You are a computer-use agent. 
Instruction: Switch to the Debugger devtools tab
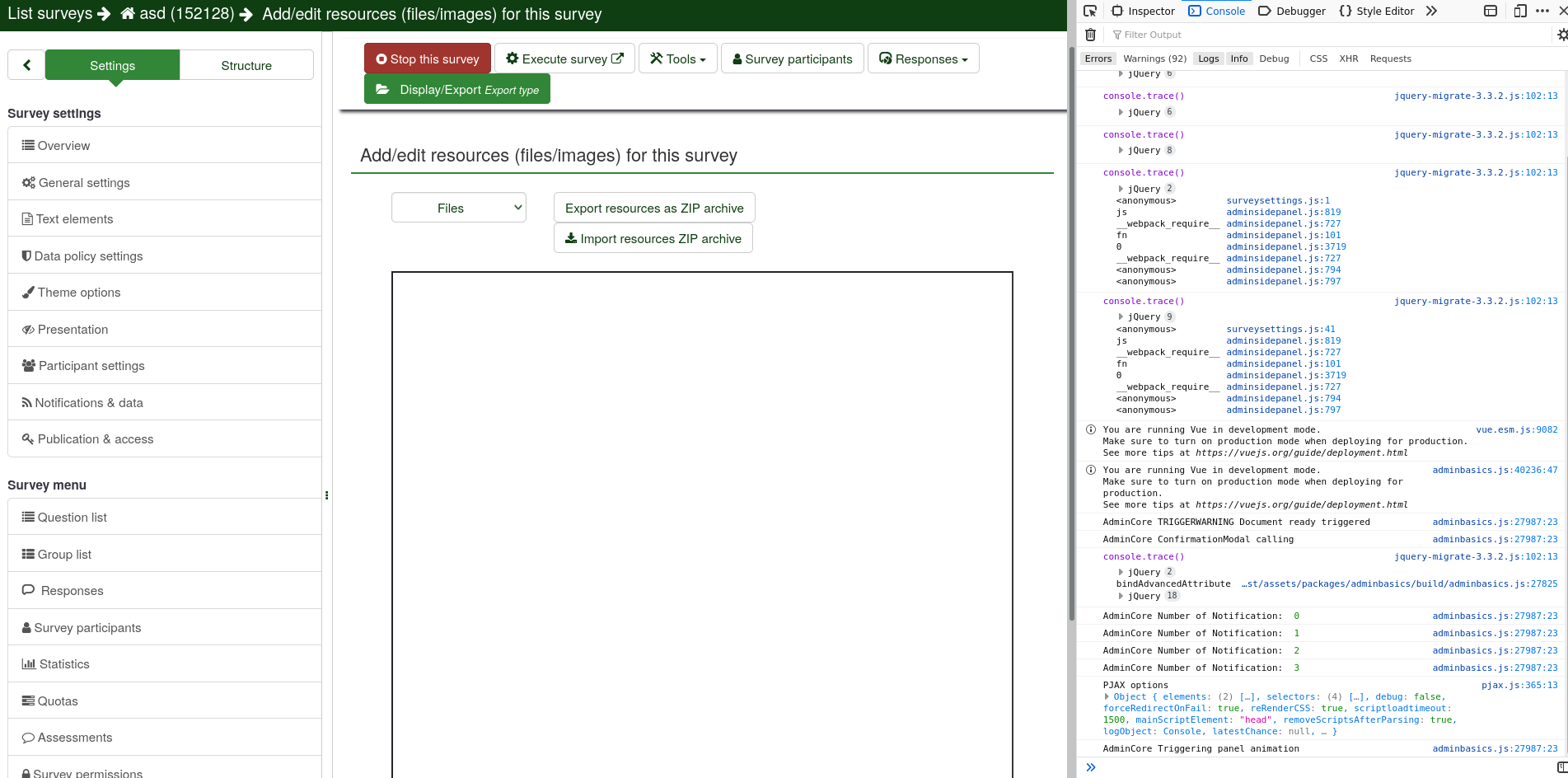pyautogui.click(x=1292, y=11)
